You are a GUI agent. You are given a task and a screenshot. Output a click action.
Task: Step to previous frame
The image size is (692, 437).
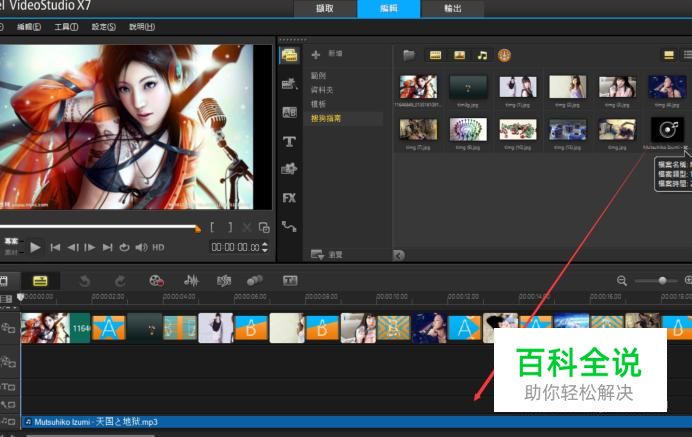pyautogui.click(x=73, y=247)
